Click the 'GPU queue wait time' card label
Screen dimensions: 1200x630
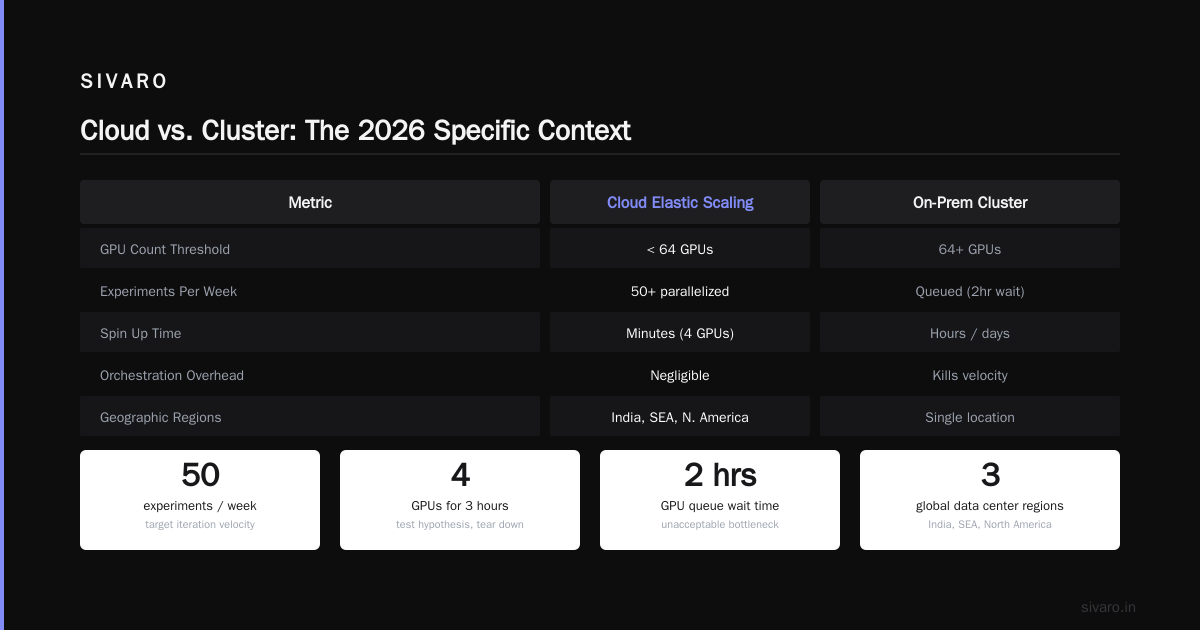[720, 506]
